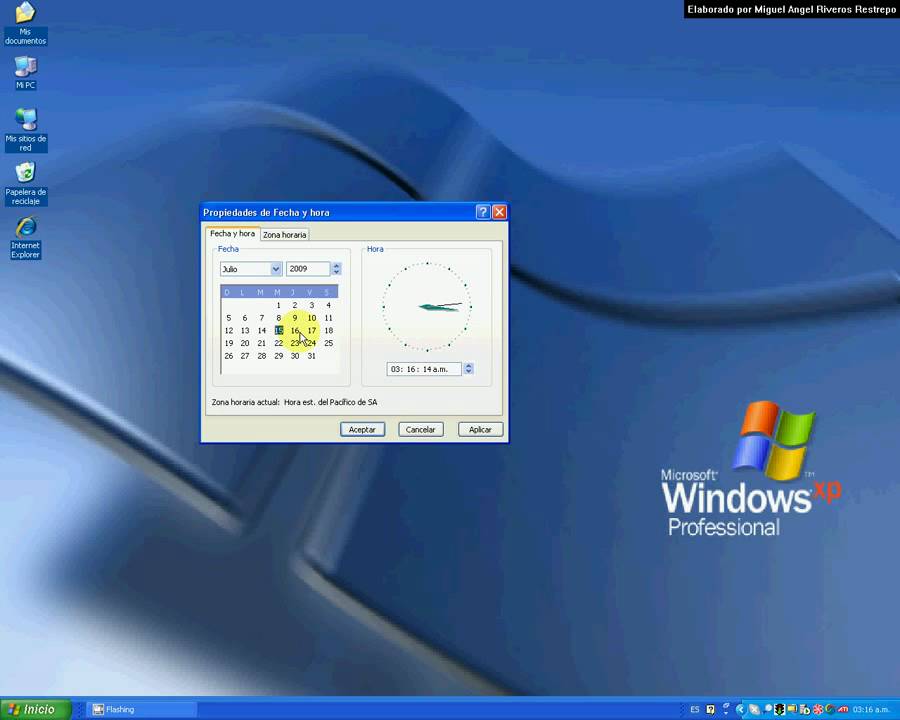This screenshot has width=900, height=720.
Task: Decrease the time with the down spinner
Action: pos(468,372)
